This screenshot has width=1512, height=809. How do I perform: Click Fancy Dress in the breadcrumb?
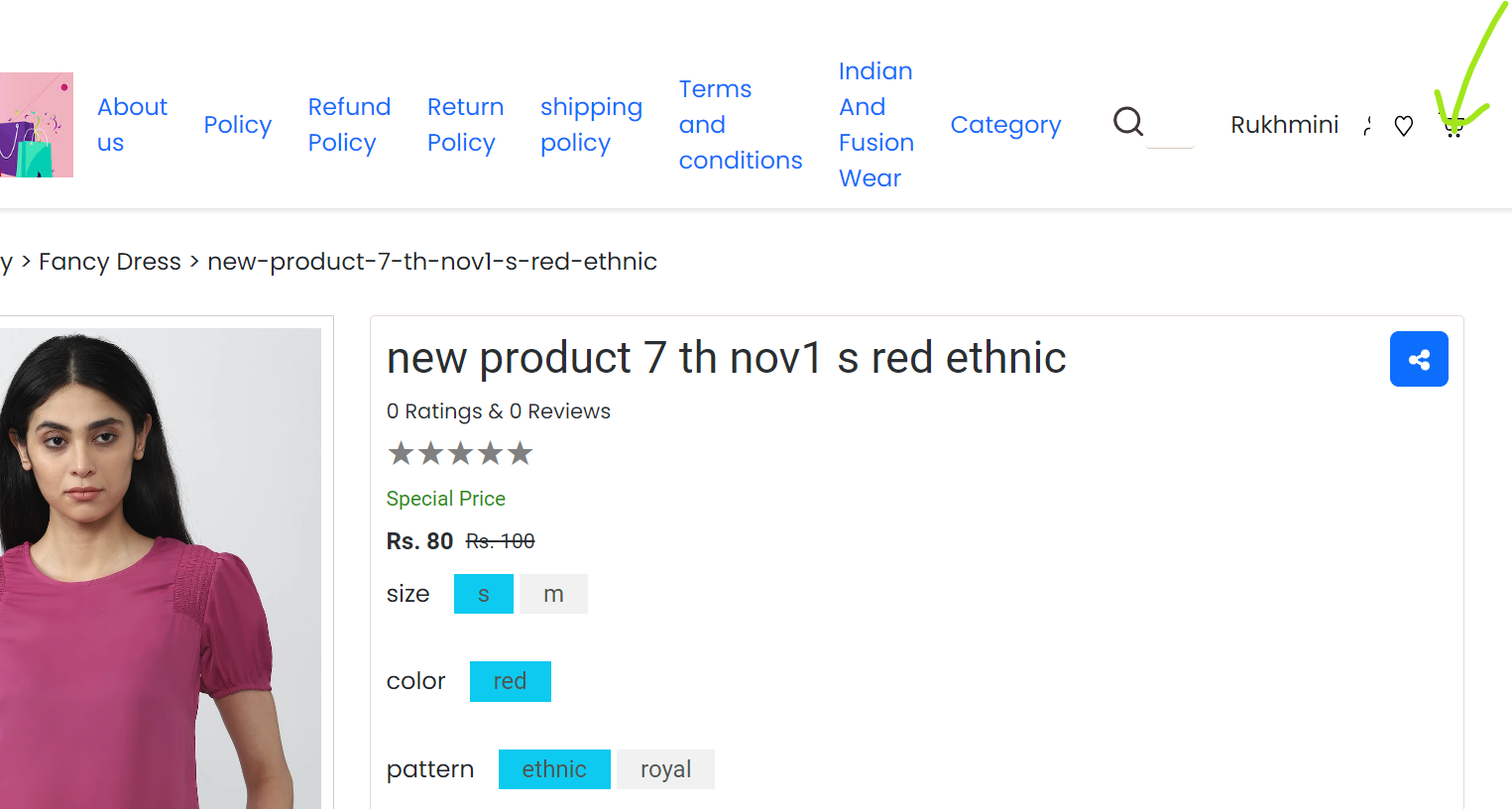110,262
